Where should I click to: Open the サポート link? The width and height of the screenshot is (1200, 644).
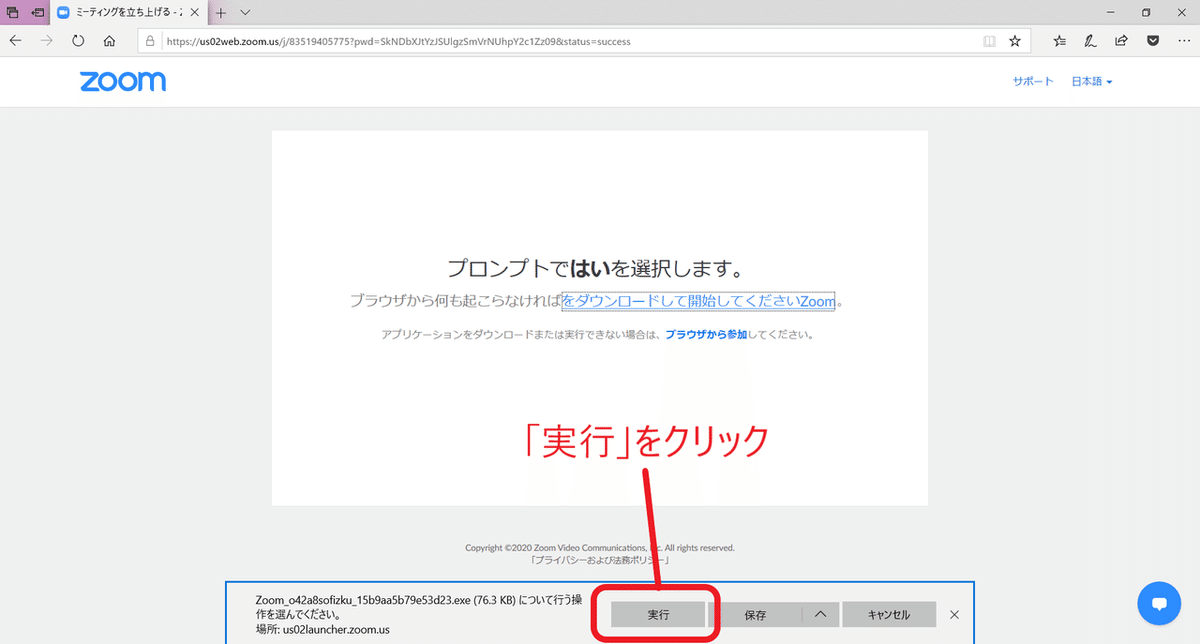[x=1033, y=82]
